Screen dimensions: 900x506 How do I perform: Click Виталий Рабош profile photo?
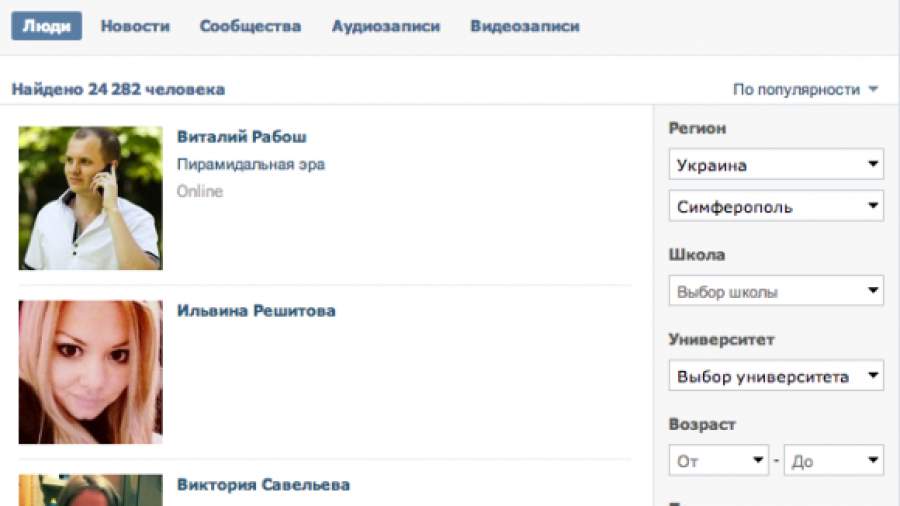pyautogui.click(x=91, y=198)
